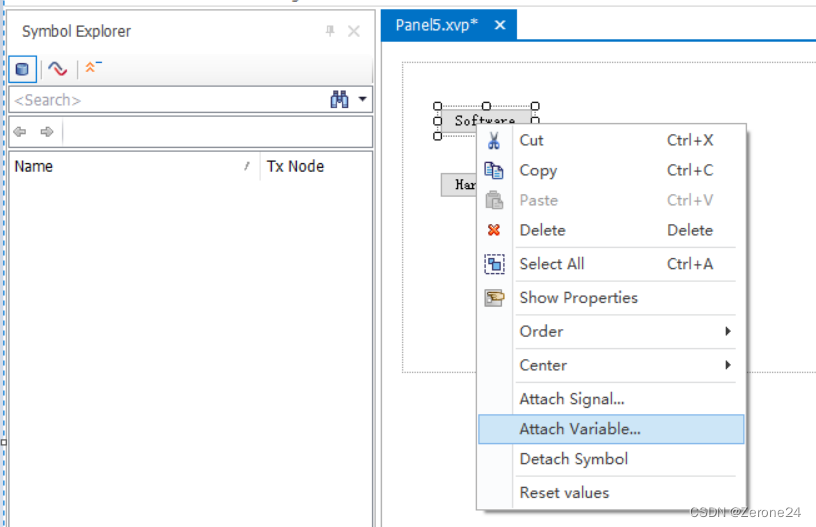
Task: Click the binoculars search icon
Action: tap(339, 99)
